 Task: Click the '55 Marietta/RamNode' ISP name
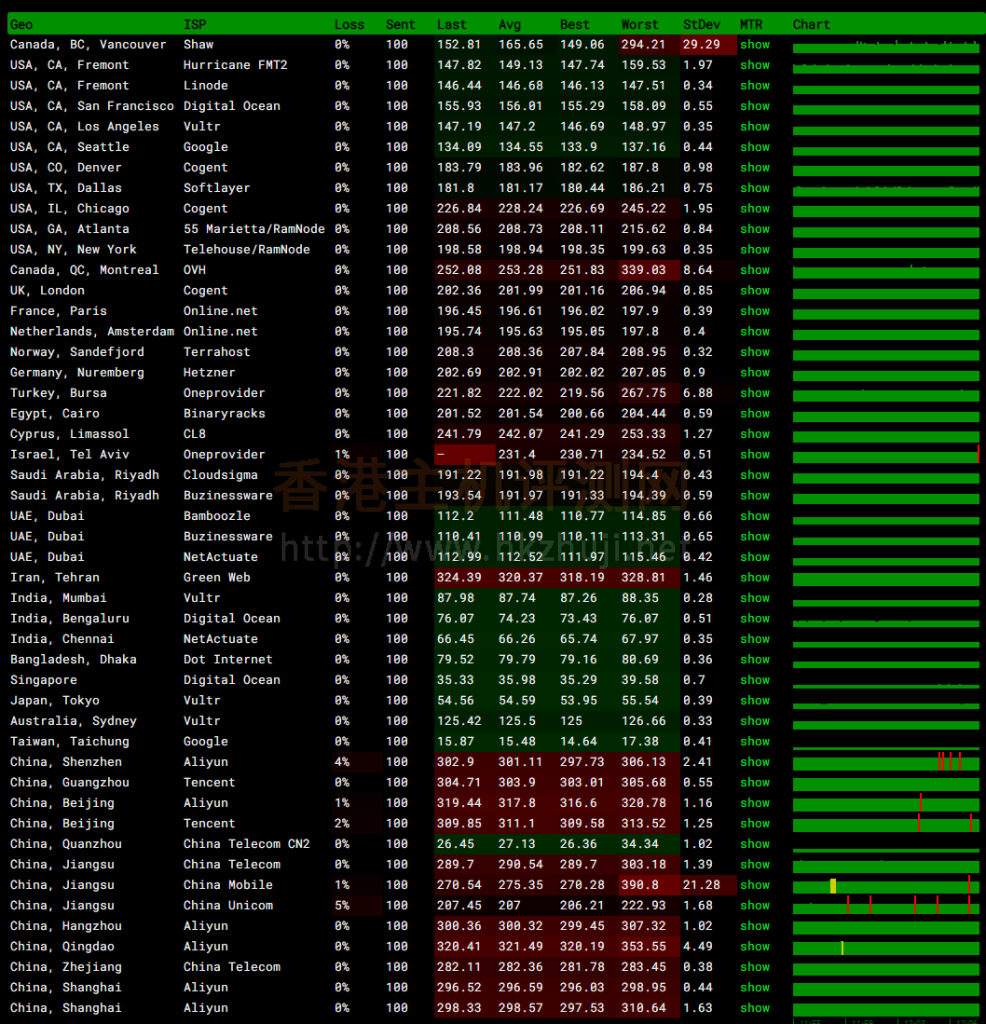coord(254,229)
